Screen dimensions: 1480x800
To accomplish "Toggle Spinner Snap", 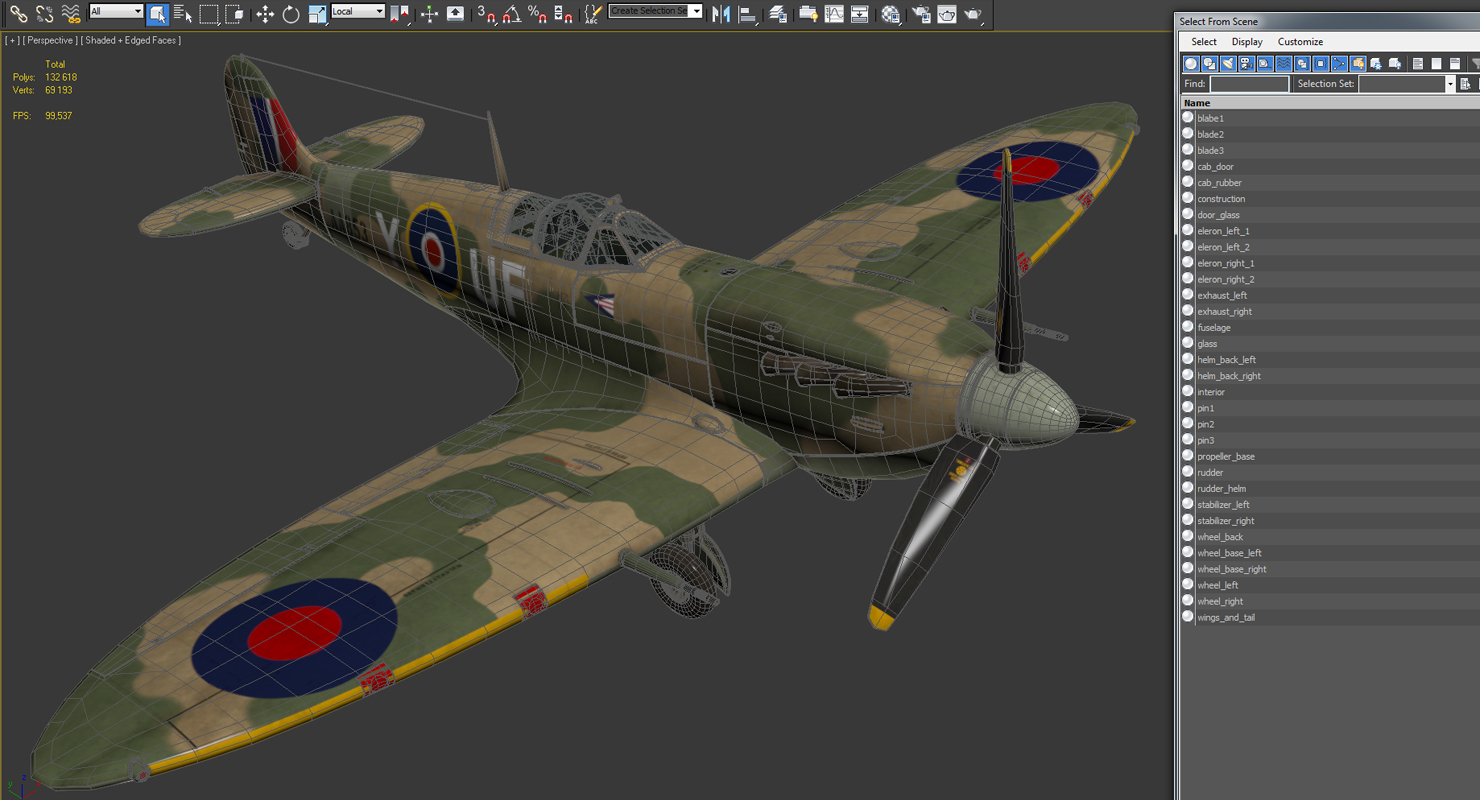I will [x=564, y=14].
